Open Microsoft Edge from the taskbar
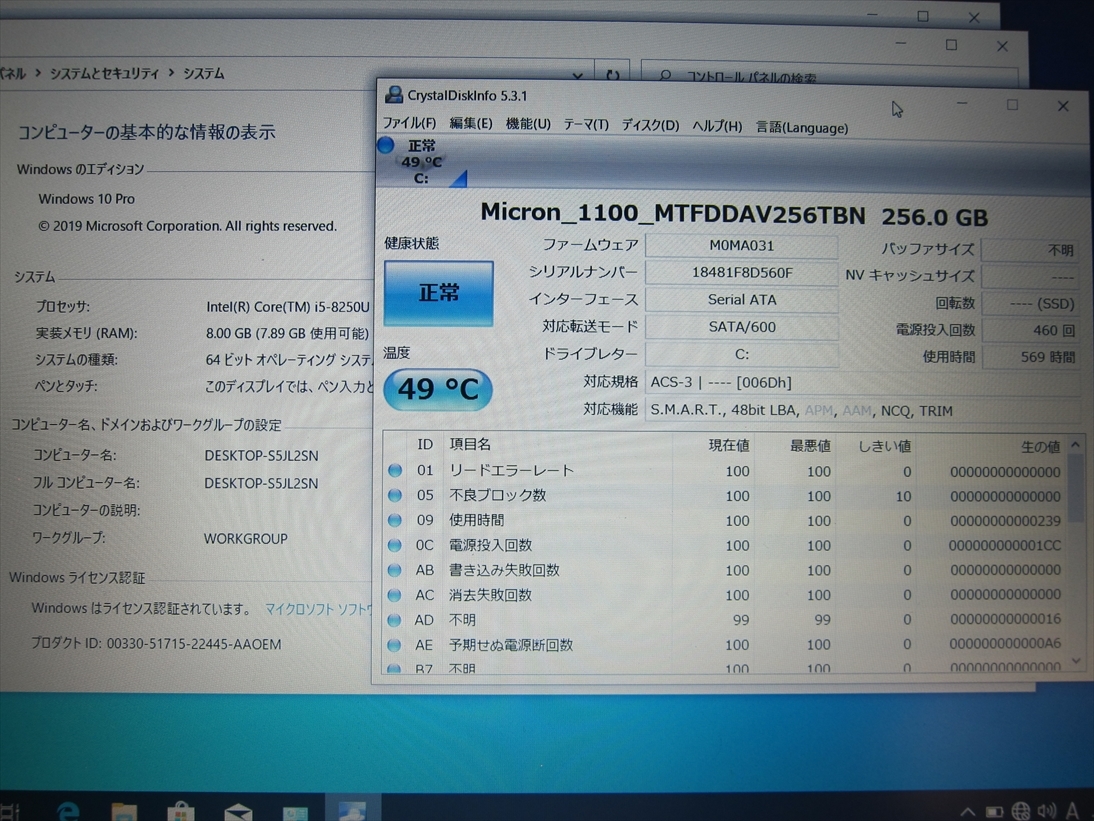Viewport: 1094px width, 821px height. 68,811
